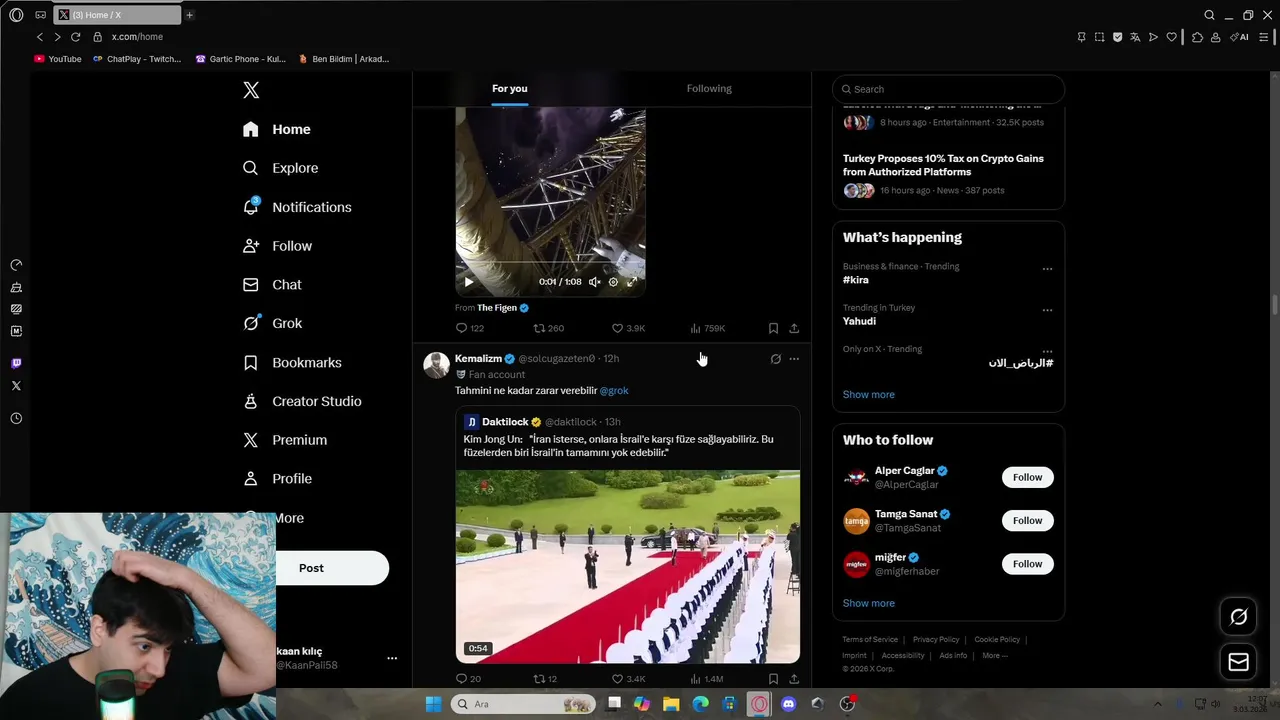Click the X Search field
The width and height of the screenshot is (1280, 720).
[x=948, y=89]
